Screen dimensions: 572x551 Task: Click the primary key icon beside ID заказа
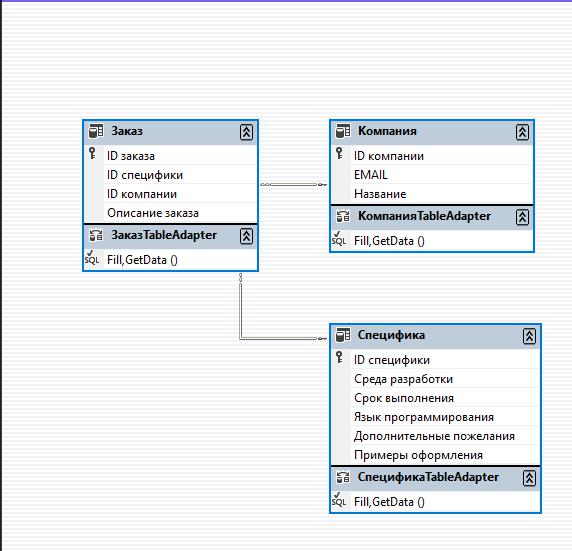coord(92,153)
